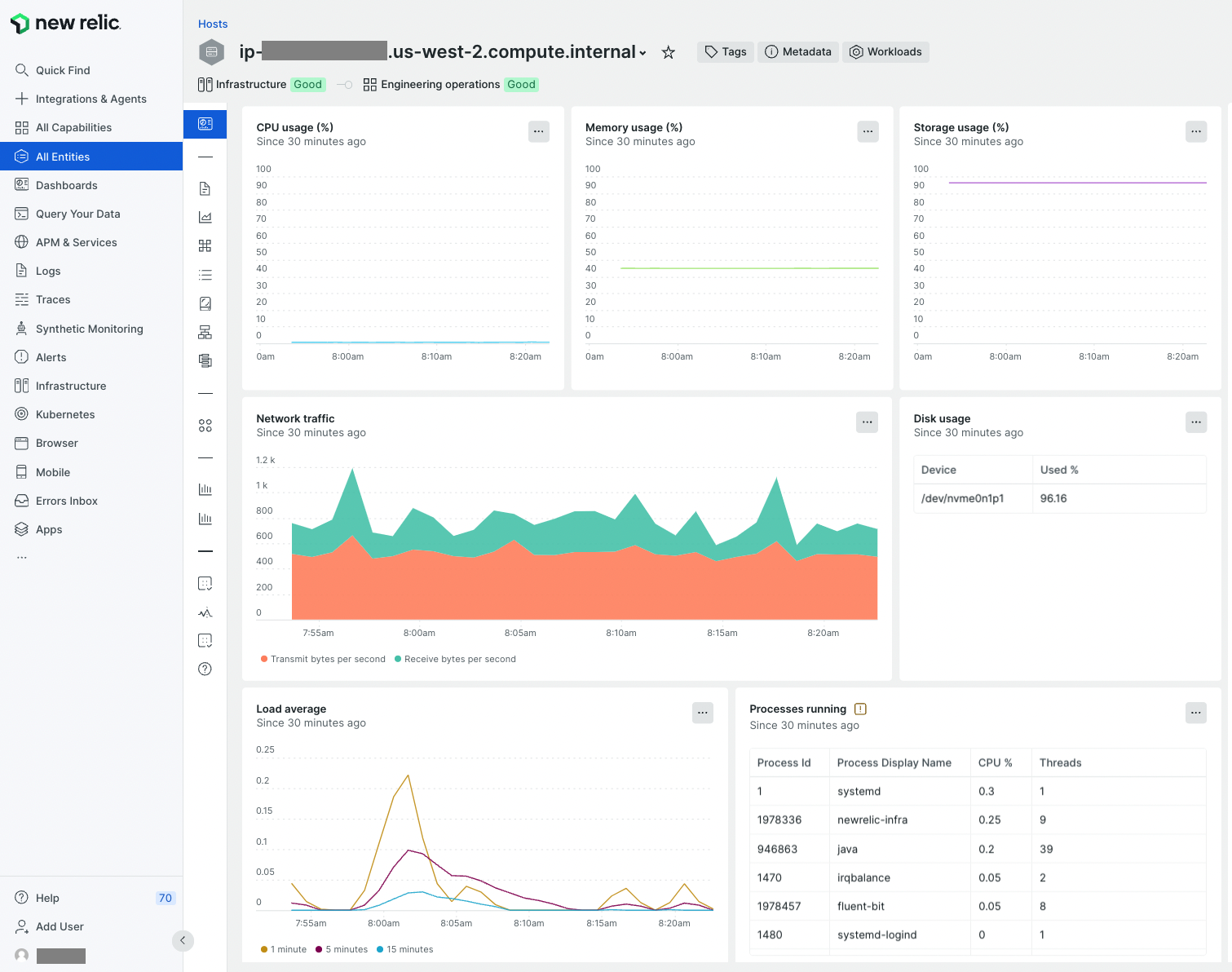Expand the hostname dropdown chevron
1232x972 pixels.
(x=644, y=52)
